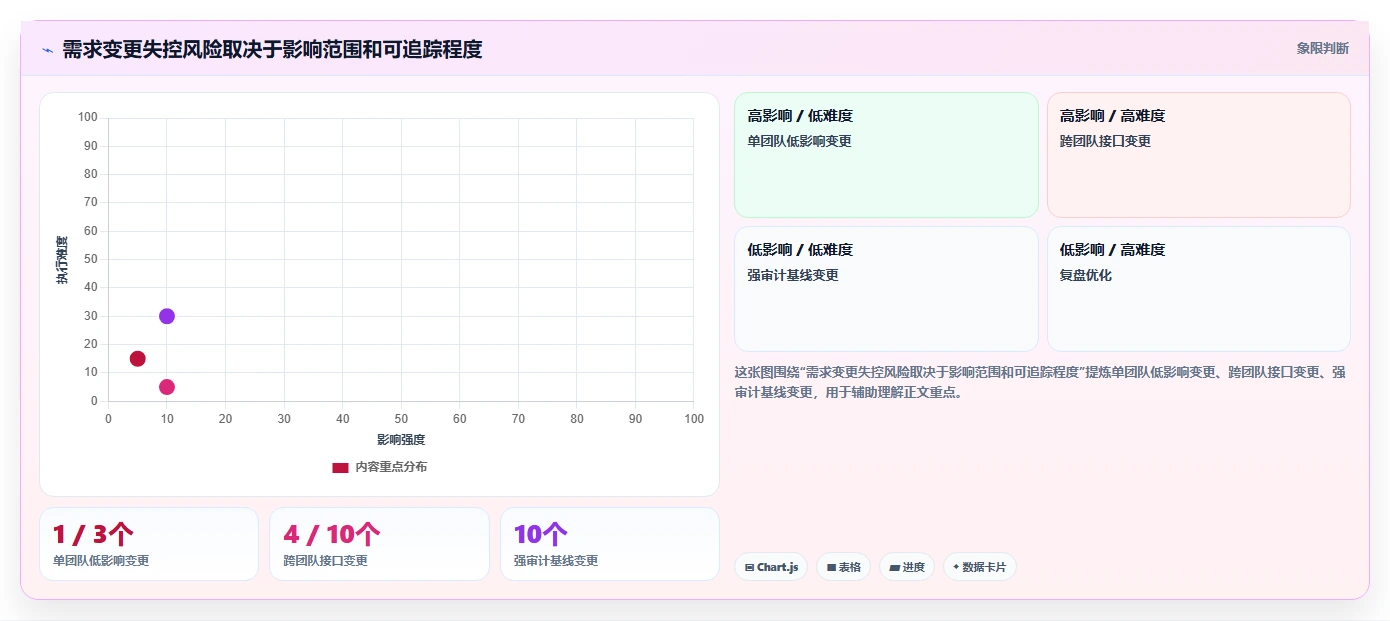The image size is (1390, 621).
Task: Click the 强审计基线变更 text in the quadrant card
Action: click(793, 275)
